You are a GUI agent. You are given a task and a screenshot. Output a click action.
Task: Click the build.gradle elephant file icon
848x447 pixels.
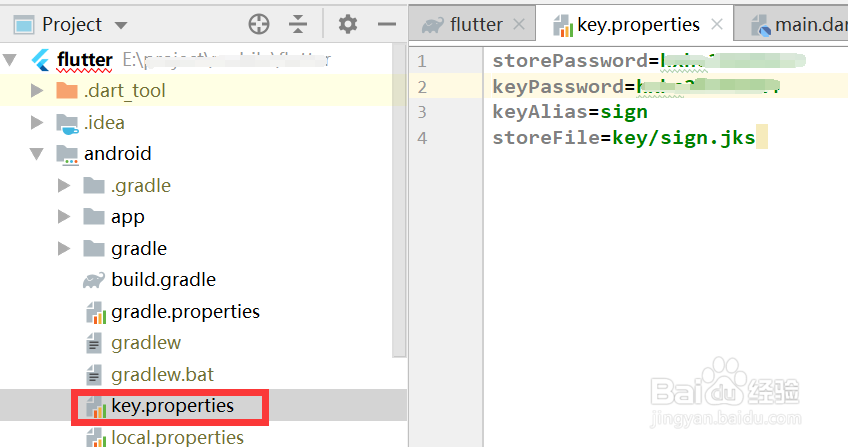coord(94,280)
